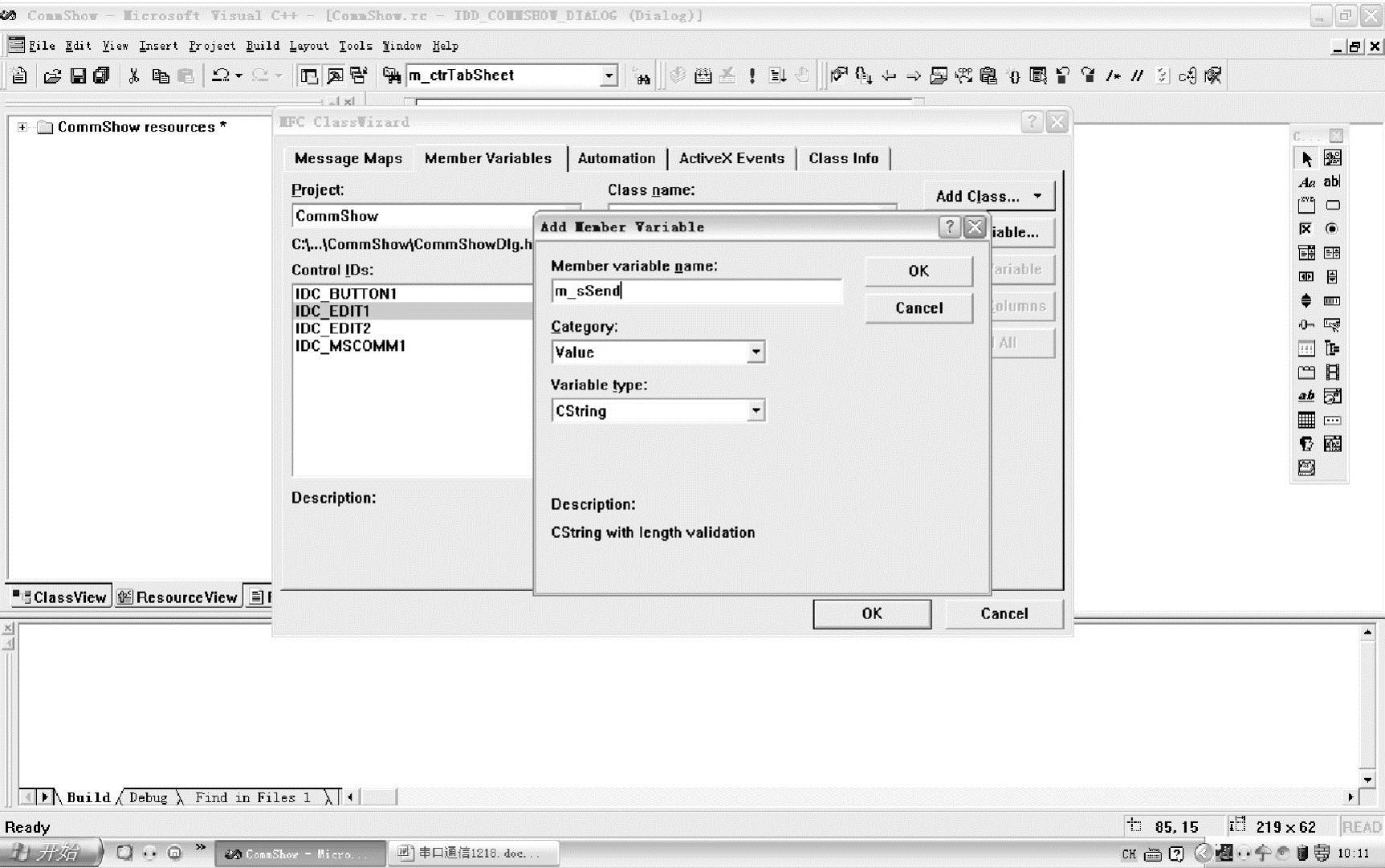Click the Execute Program exclamation icon

(x=752, y=75)
